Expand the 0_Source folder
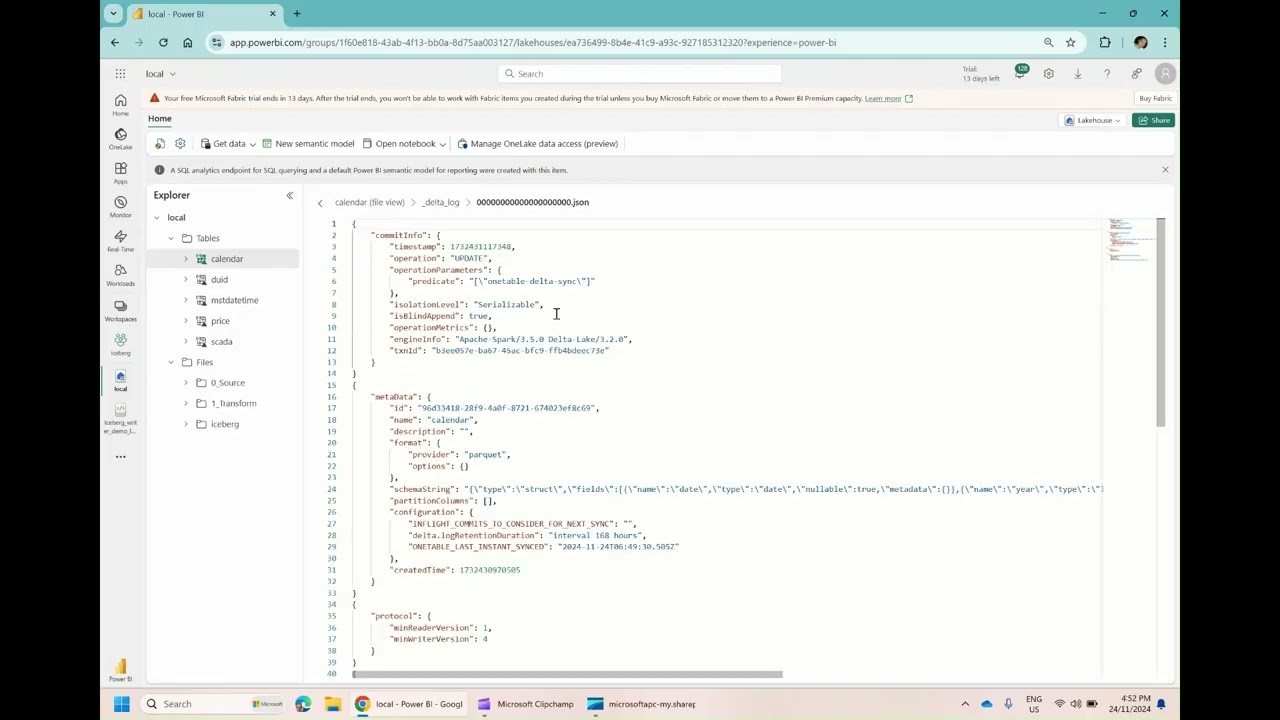The width and height of the screenshot is (1280, 720). [185, 383]
